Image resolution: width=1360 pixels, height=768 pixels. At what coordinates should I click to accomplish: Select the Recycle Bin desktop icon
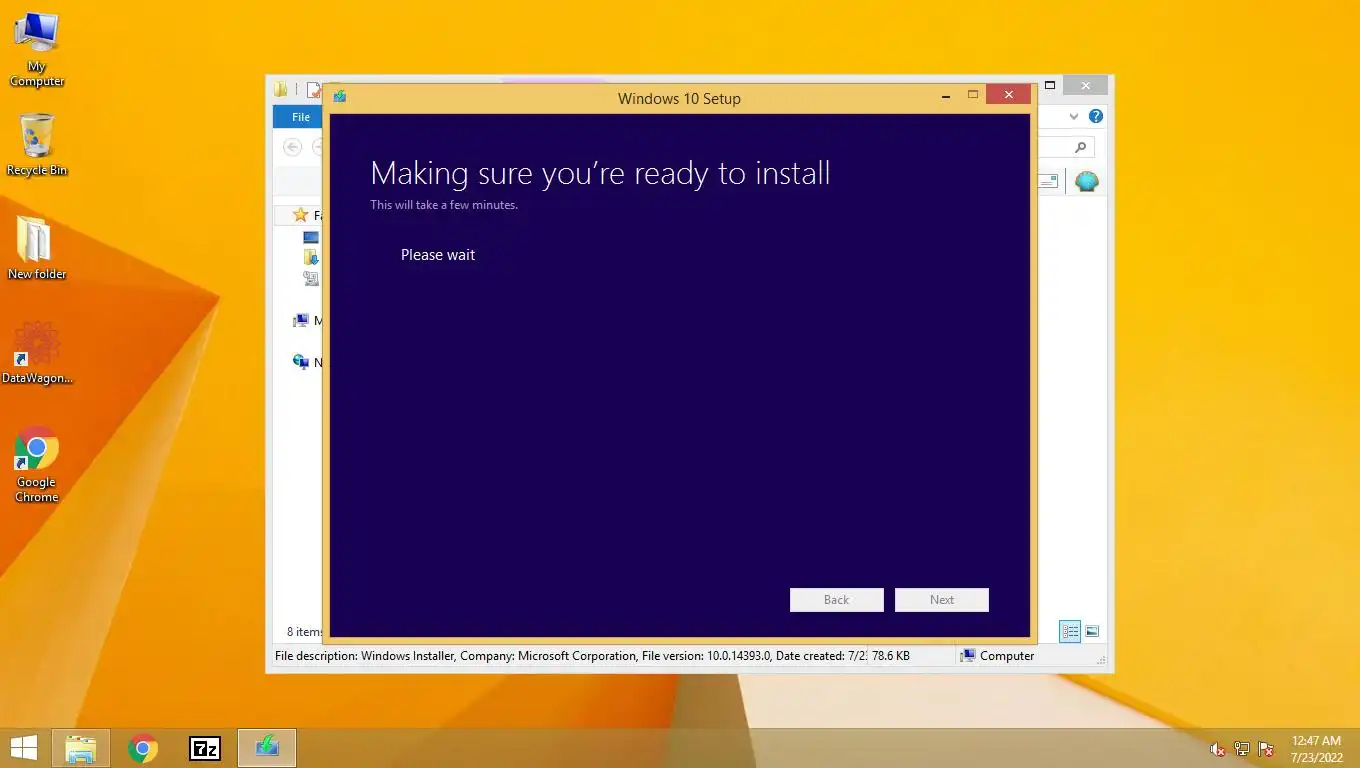tap(36, 145)
